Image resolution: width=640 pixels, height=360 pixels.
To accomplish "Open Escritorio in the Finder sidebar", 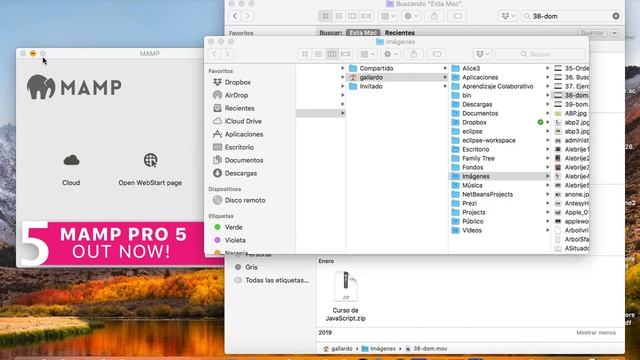I will [x=239, y=147].
